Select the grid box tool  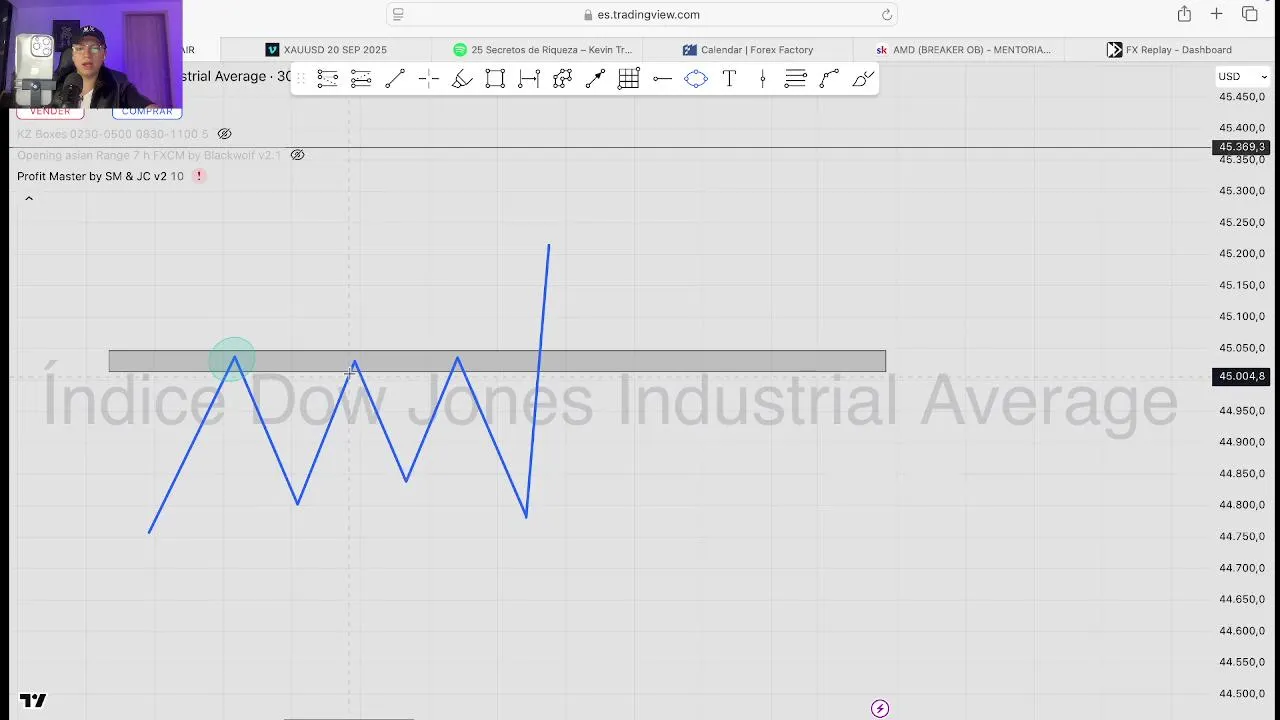pyautogui.click(x=629, y=78)
